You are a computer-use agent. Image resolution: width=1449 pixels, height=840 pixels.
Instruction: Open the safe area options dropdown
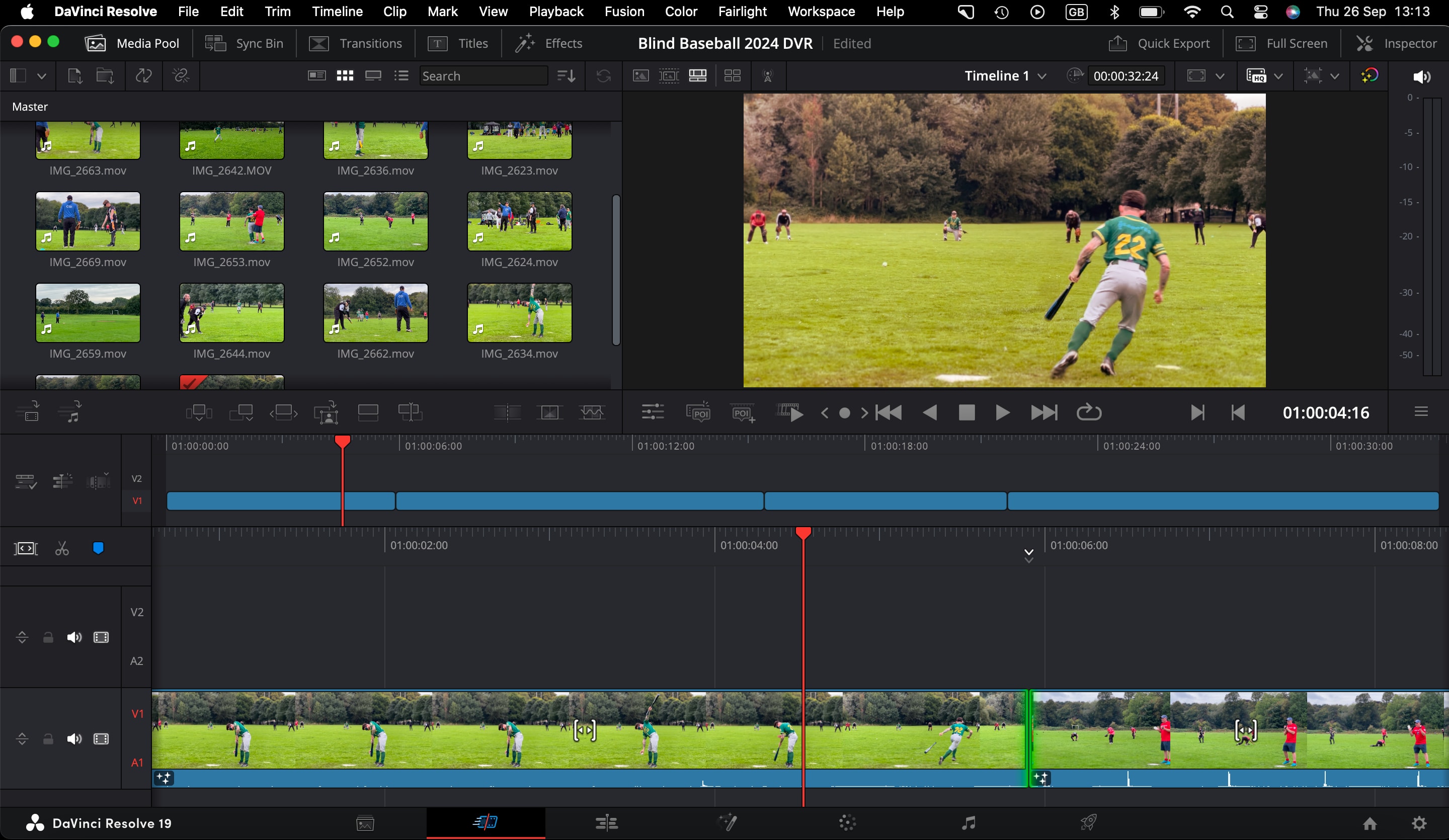(x=1220, y=76)
